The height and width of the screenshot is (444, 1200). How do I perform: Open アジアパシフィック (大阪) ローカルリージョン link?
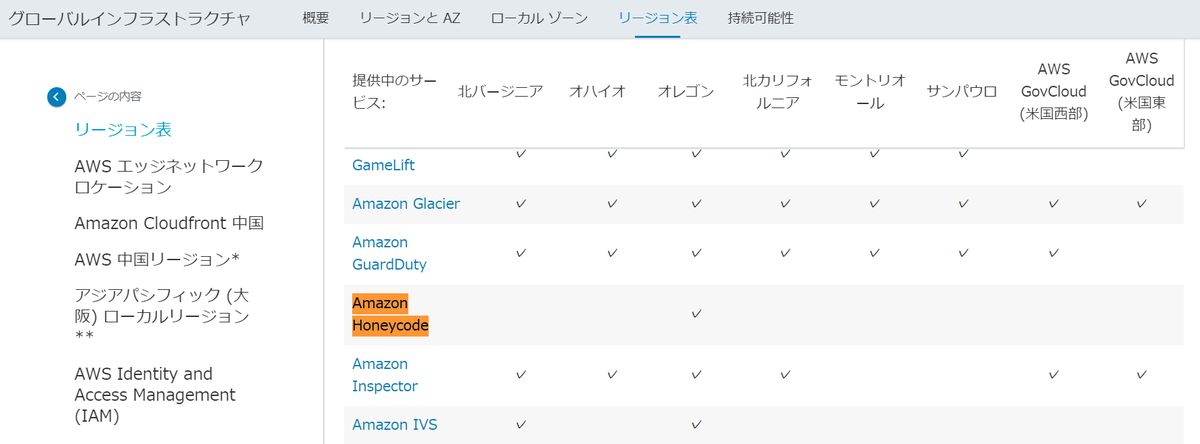point(161,316)
